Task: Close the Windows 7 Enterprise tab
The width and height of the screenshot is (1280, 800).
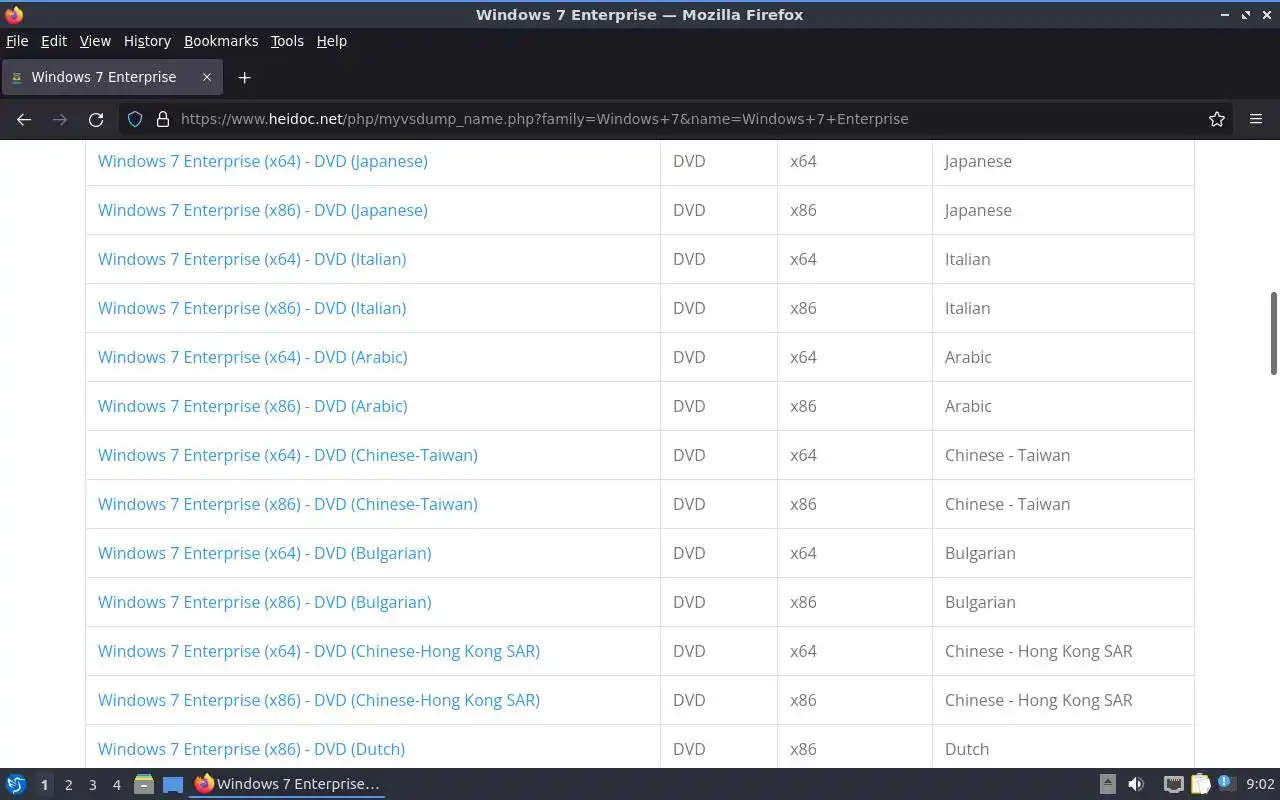Action: (x=207, y=77)
